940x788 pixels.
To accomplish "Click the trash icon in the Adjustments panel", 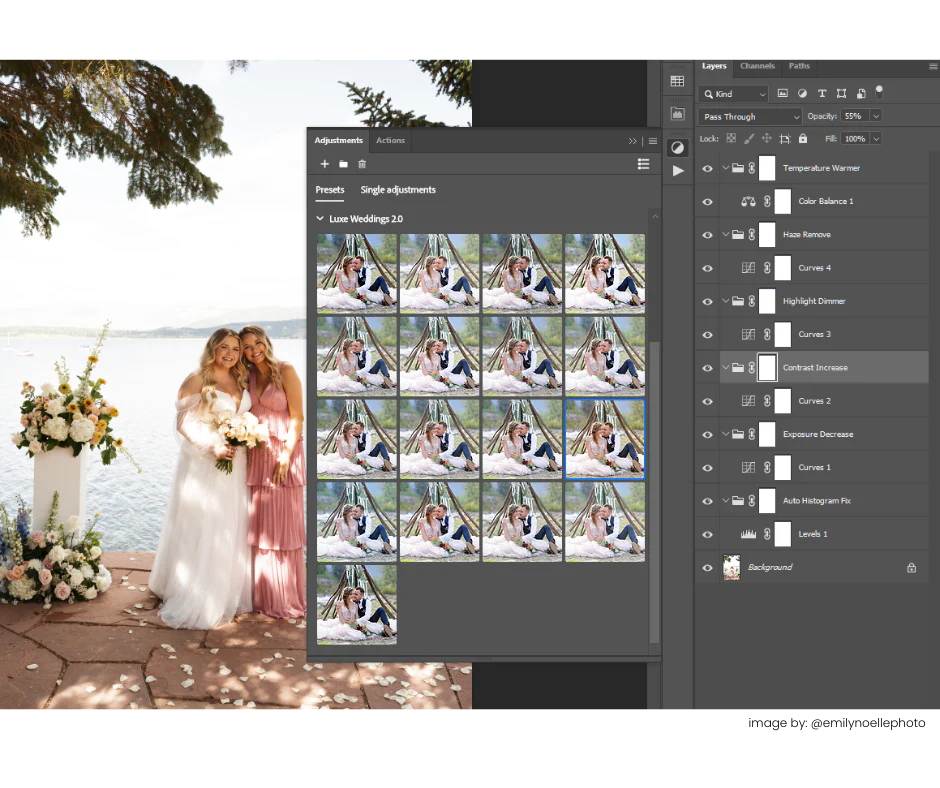I will (362, 164).
